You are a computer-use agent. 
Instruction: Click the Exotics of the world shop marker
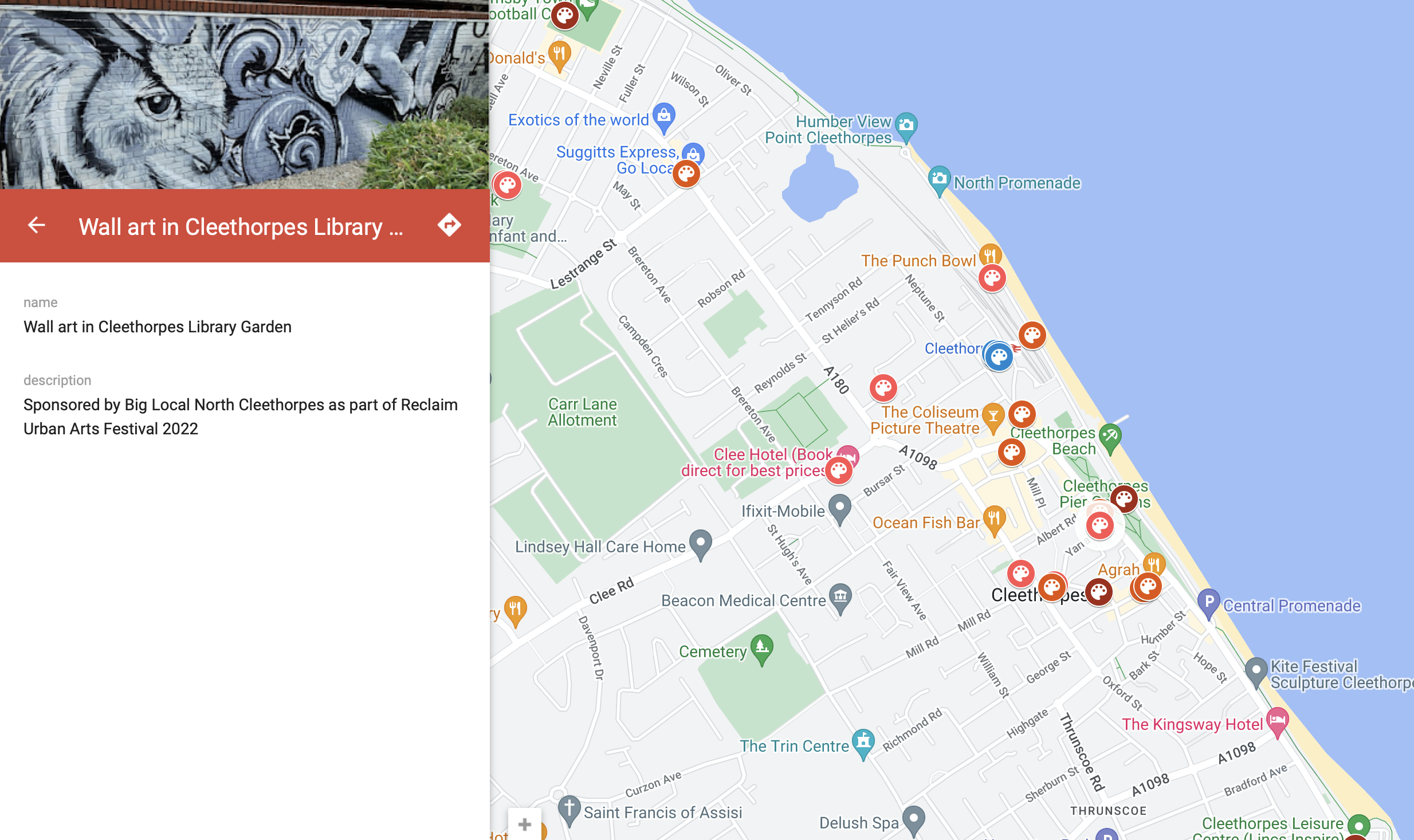(x=663, y=116)
